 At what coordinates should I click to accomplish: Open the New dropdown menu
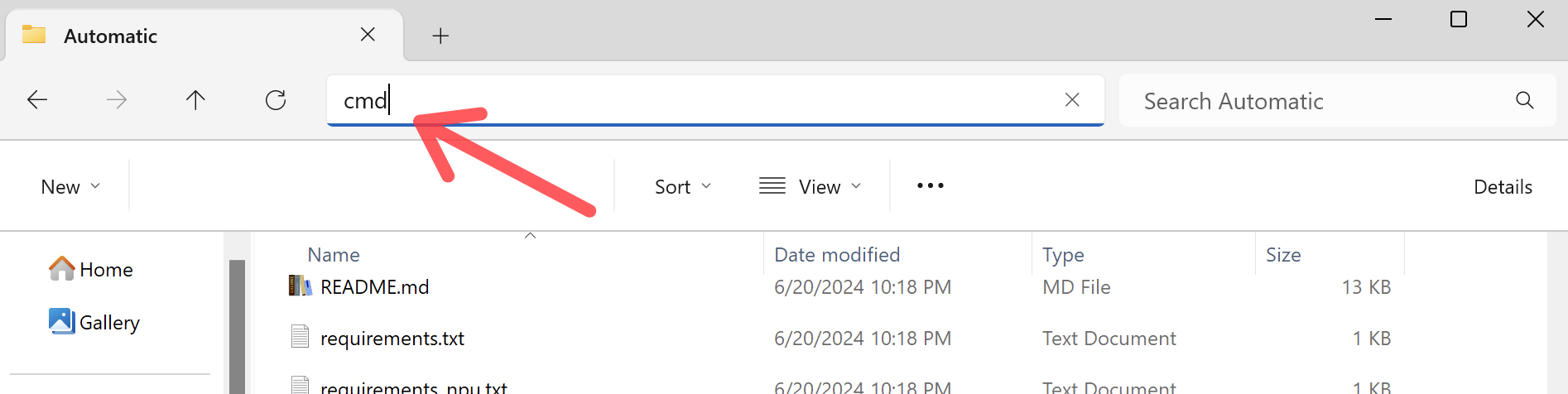click(x=70, y=187)
